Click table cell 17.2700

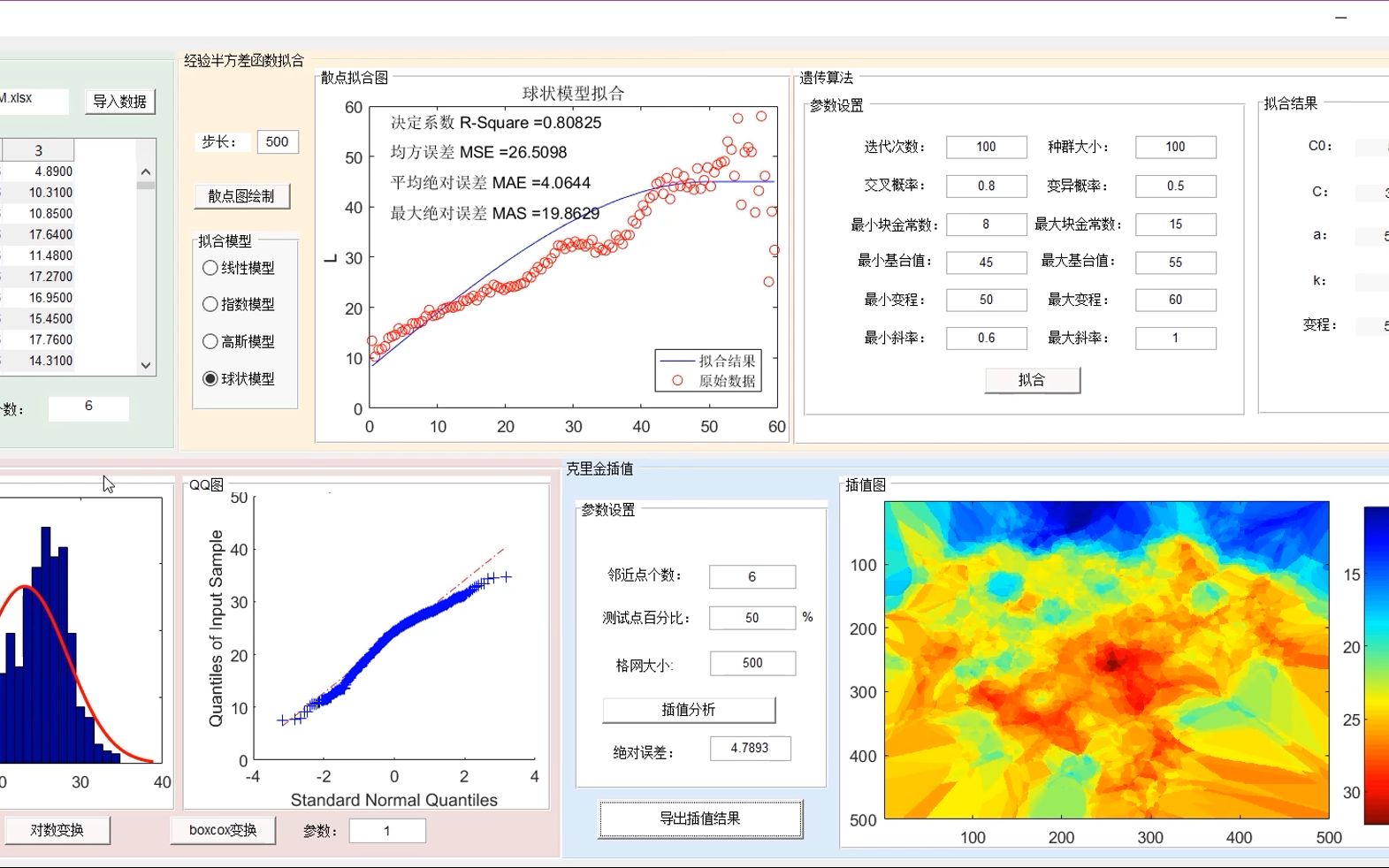38,277
